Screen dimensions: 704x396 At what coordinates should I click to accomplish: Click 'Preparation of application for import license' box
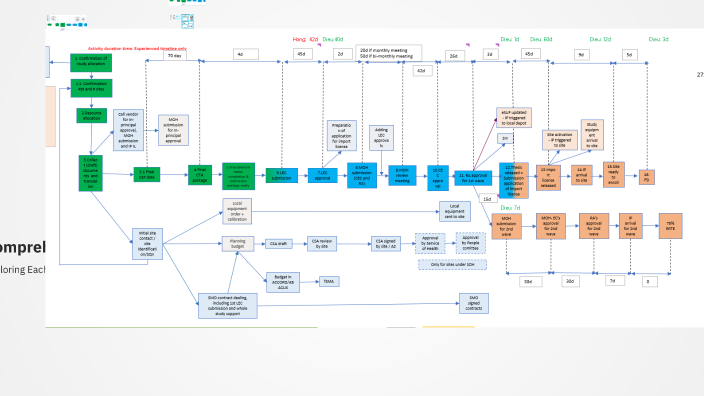click(342, 136)
